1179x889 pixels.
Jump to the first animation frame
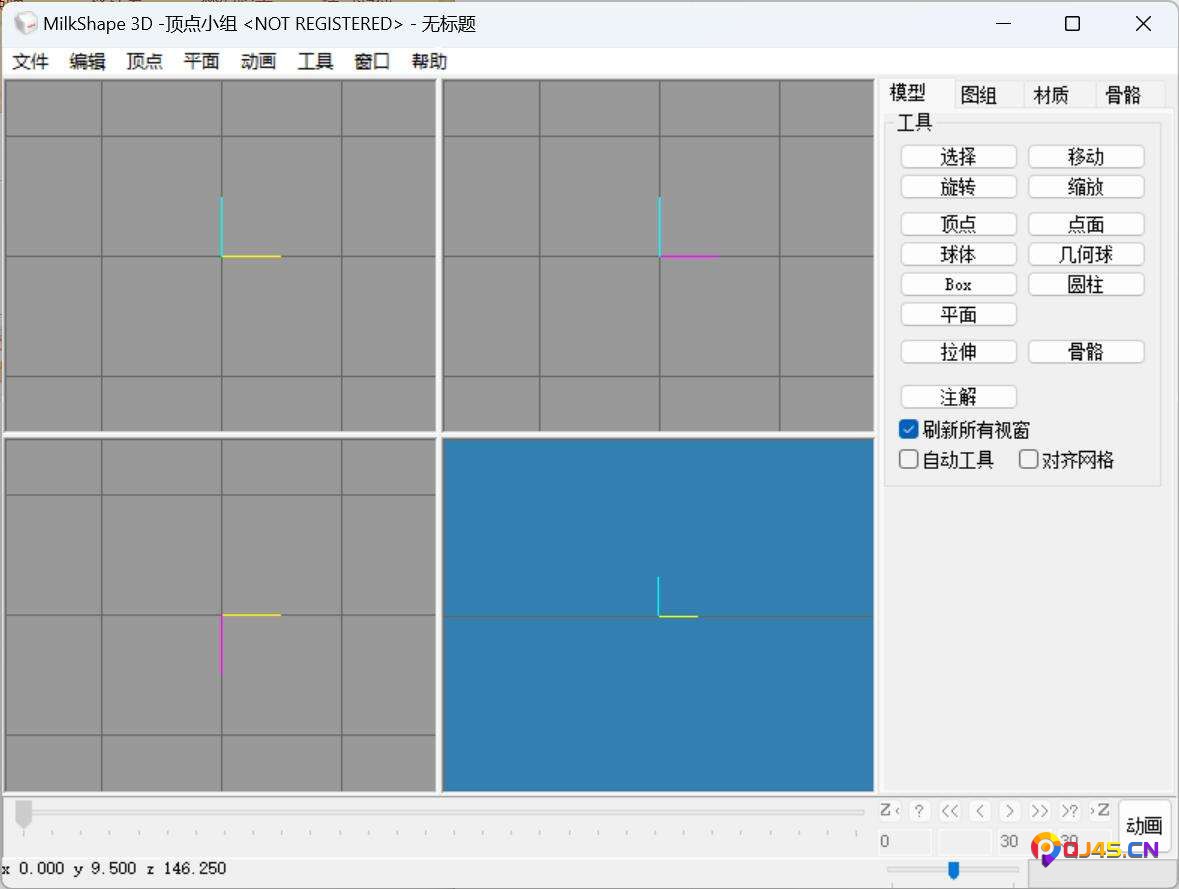[949, 811]
